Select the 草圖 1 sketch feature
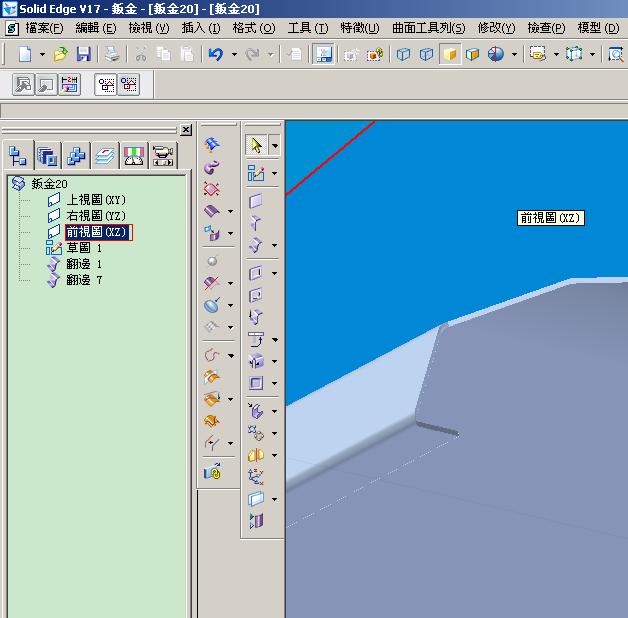 pos(84,248)
